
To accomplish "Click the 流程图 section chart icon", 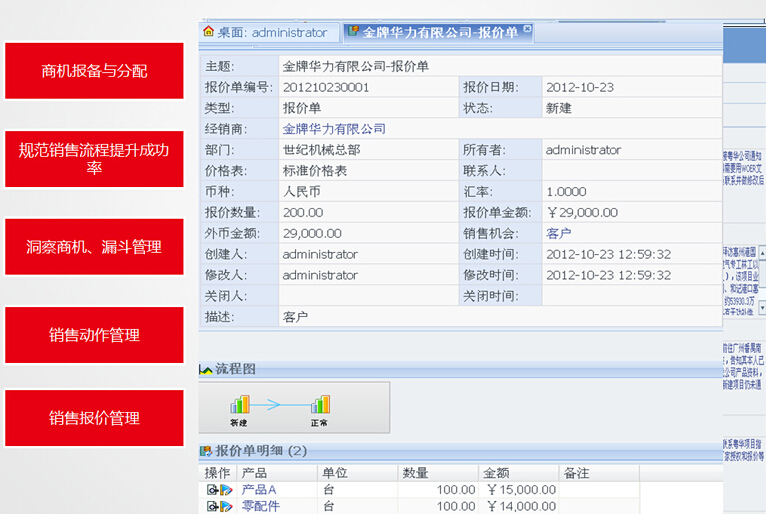I will coord(206,370).
